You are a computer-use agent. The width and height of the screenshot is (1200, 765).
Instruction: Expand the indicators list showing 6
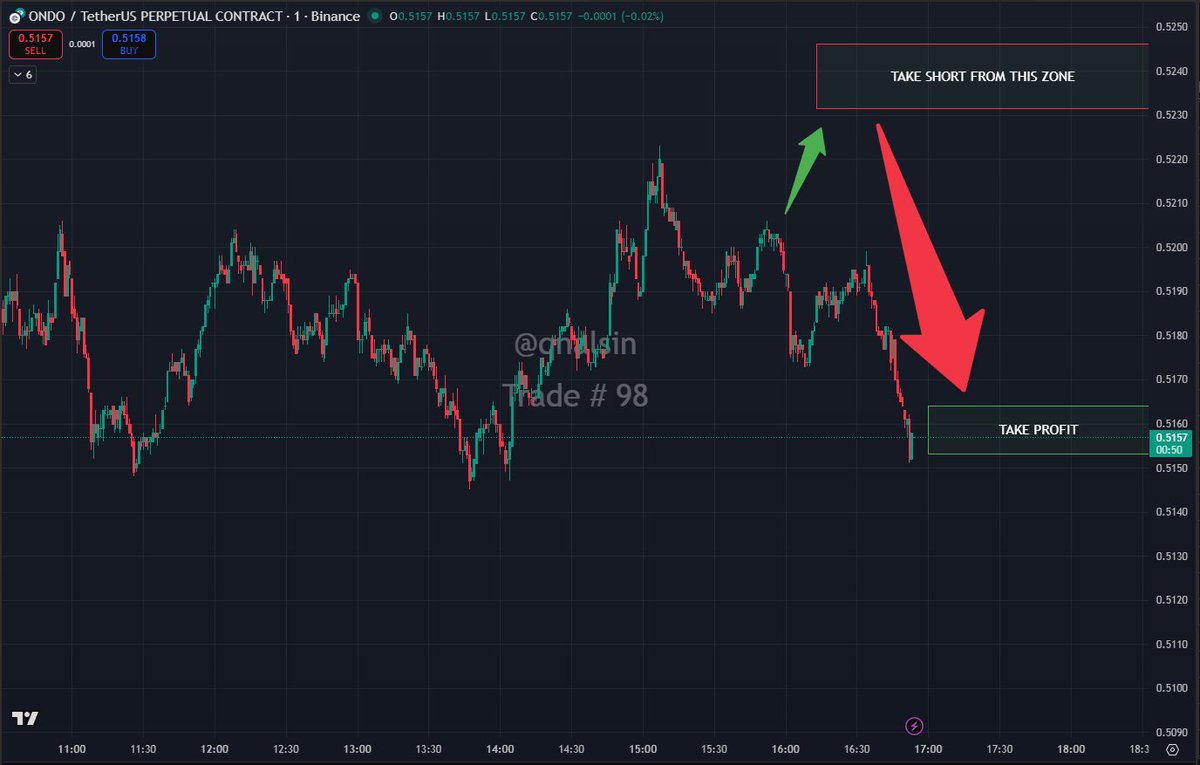click(21, 74)
